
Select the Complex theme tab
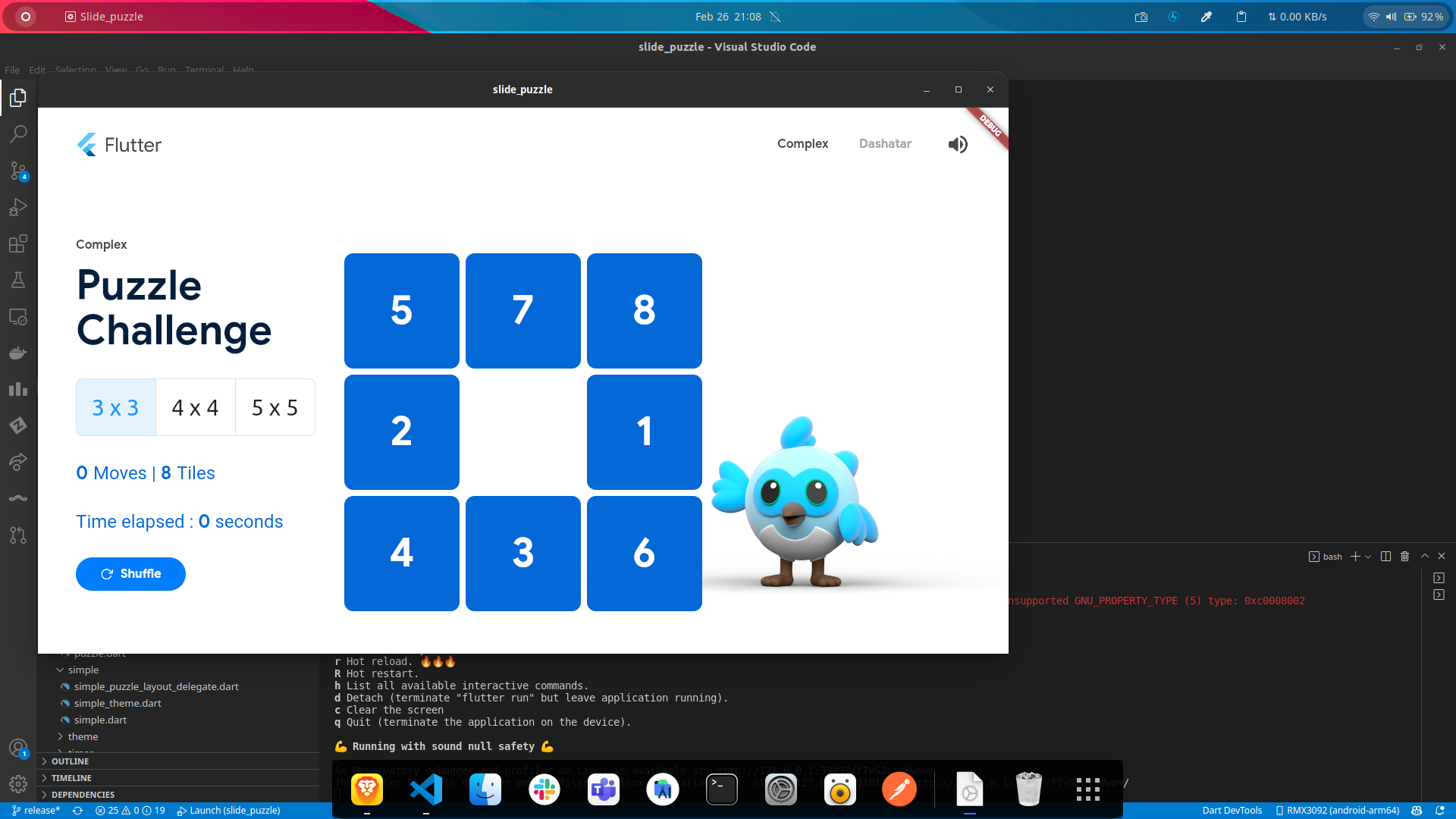point(802,144)
